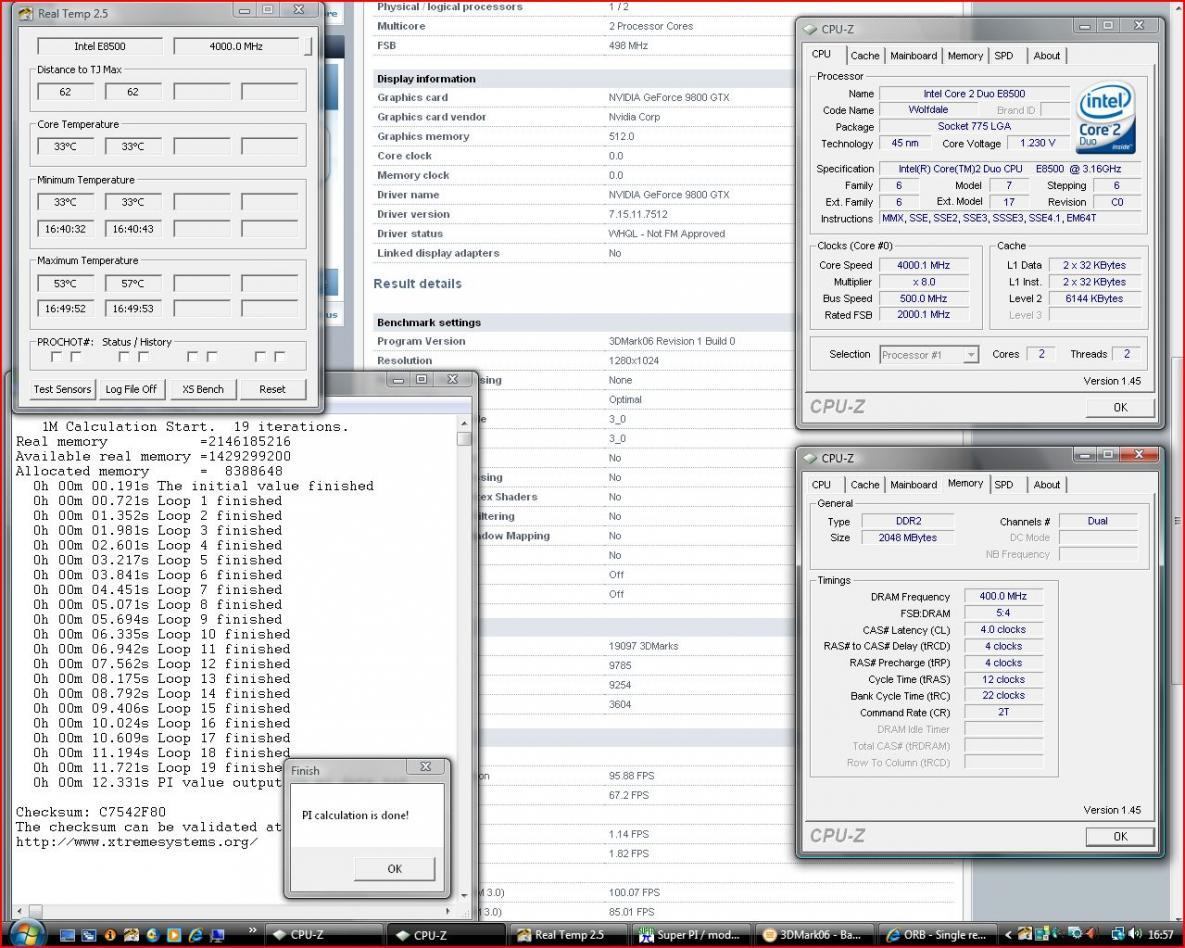1185x948 pixels.
Task: Click the red tray icon left of network
Action: [1091, 934]
